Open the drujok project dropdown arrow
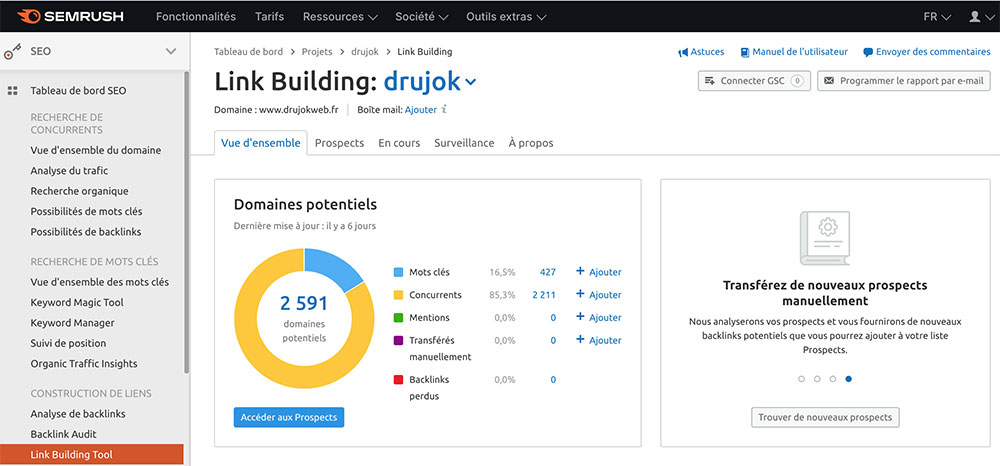1000x466 pixels. tap(471, 82)
